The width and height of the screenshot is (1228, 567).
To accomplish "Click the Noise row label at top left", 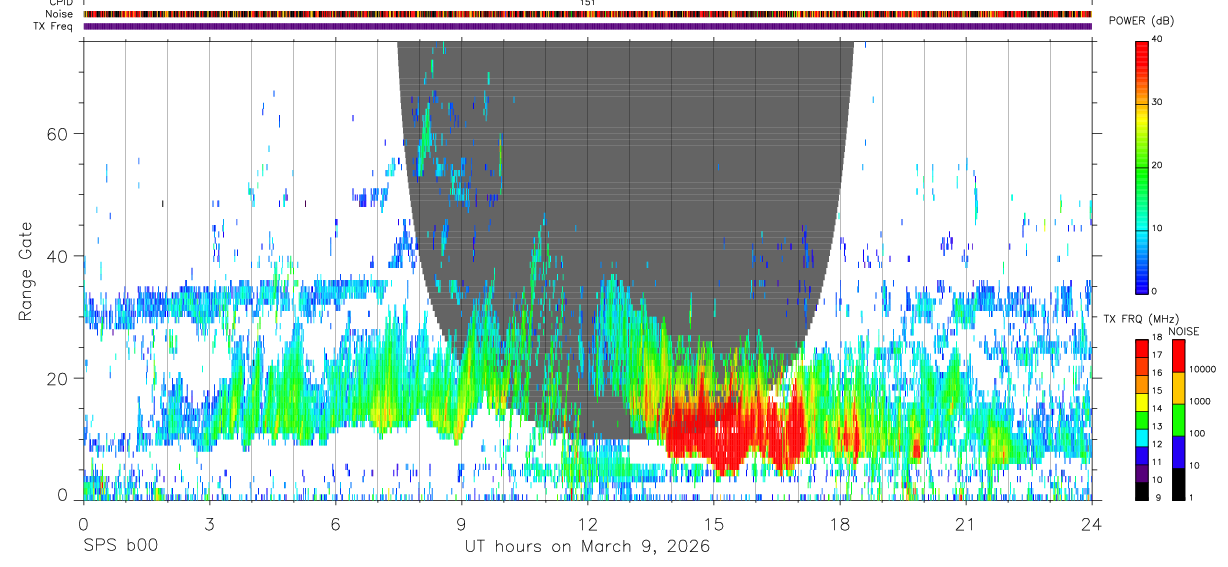I will coord(60,14).
